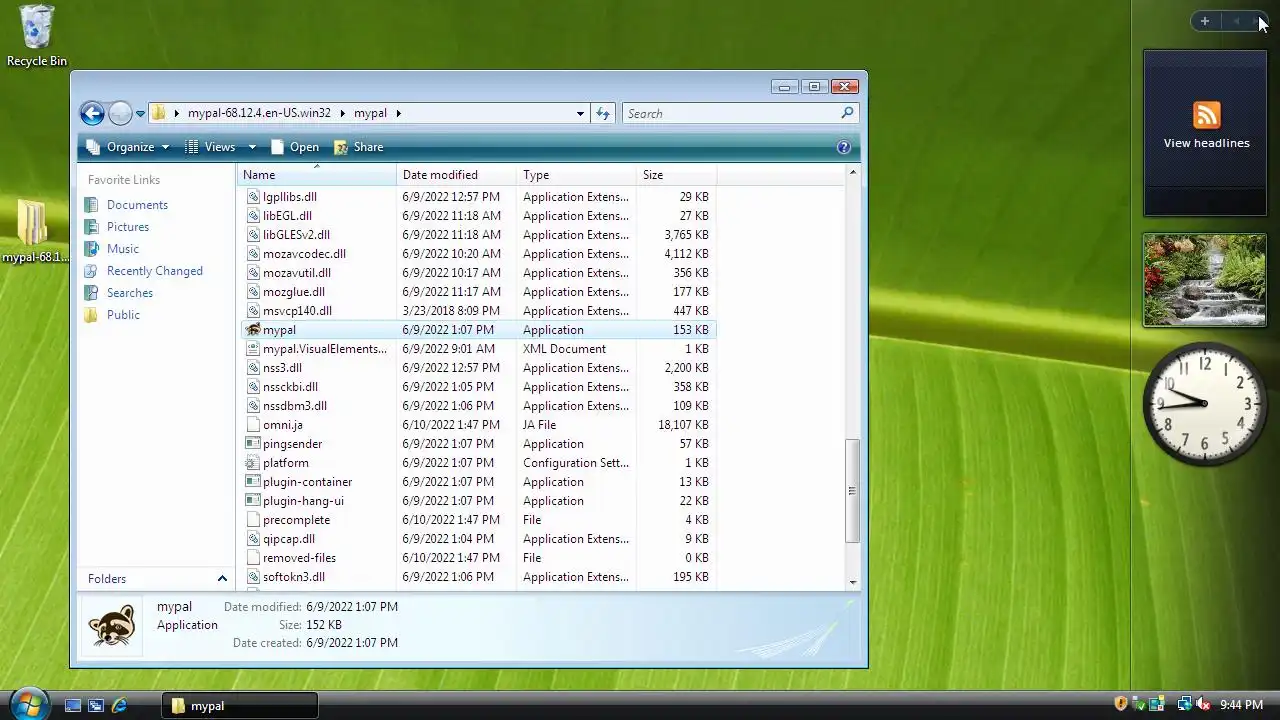This screenshot has height=720, width=1280.
Task: Select the platform configuration settings icon
Action: (x=253, y=463)
